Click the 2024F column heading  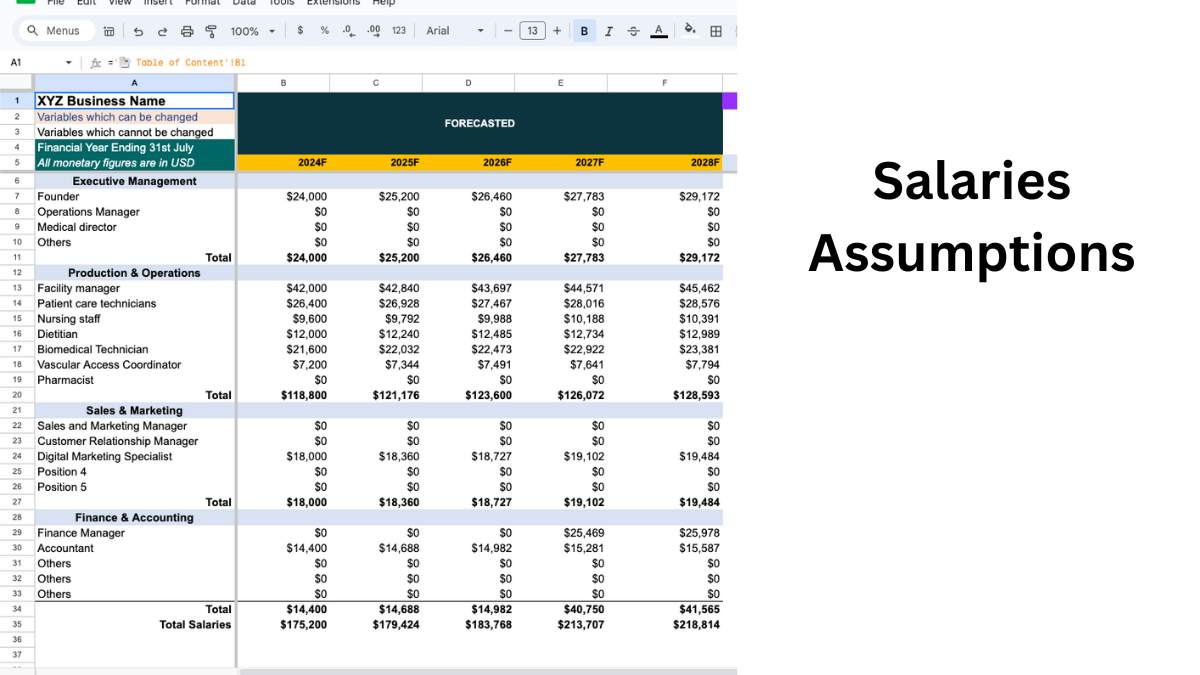click(x=283, y=162)
